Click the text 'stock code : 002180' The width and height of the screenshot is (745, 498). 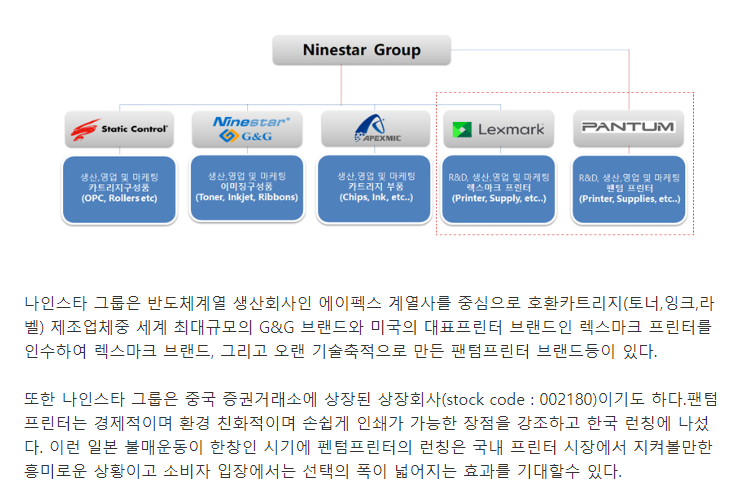(521, 399)
